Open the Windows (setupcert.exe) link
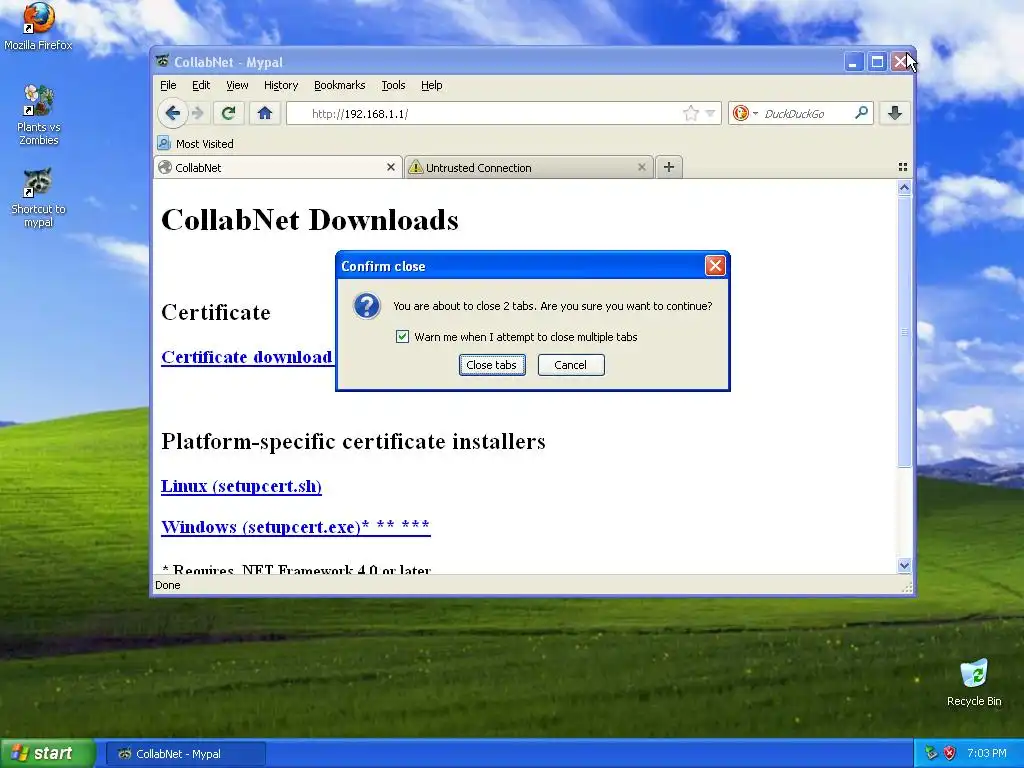 (x=296, y=526)
